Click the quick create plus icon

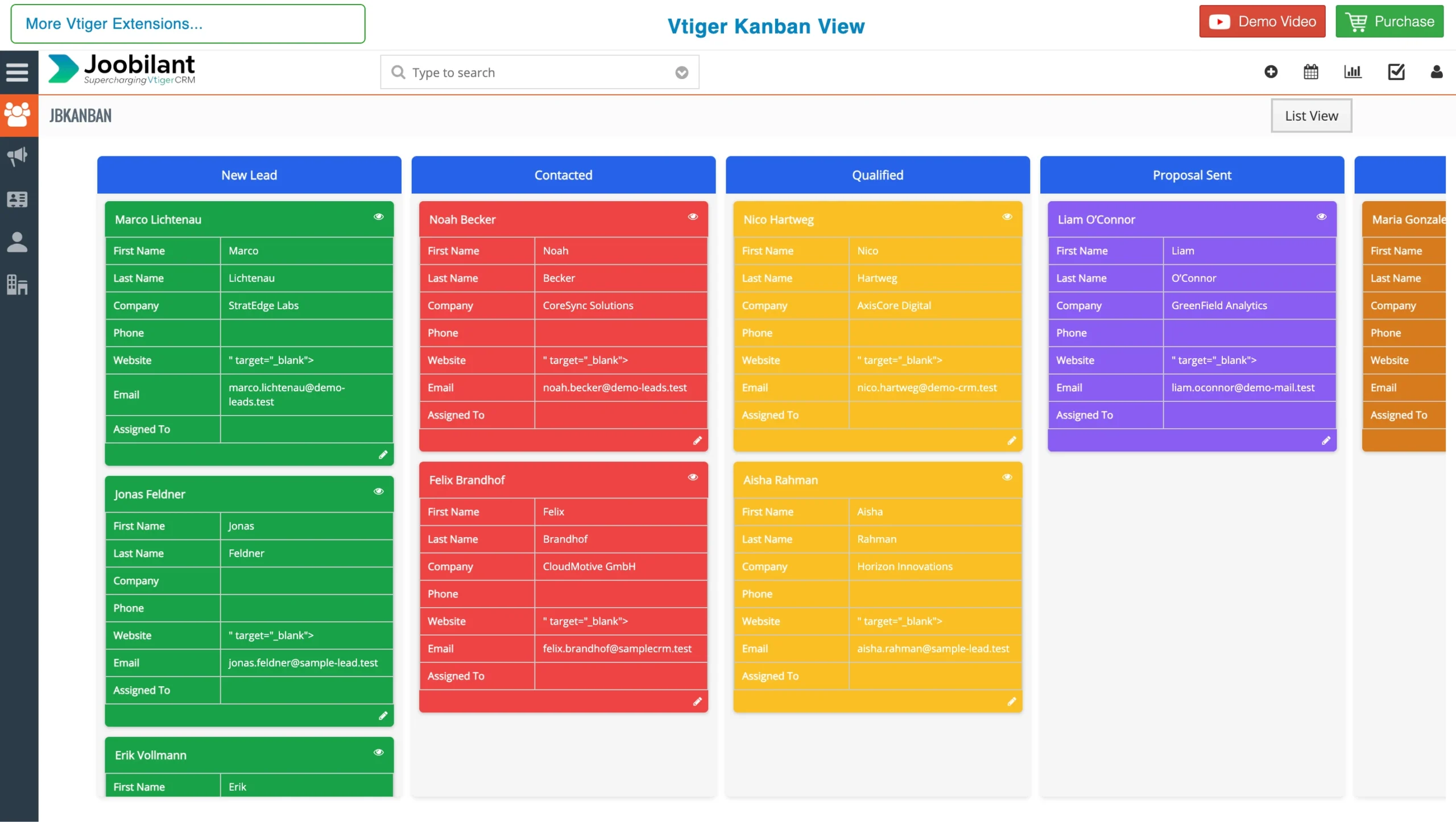click(1271, 72)
